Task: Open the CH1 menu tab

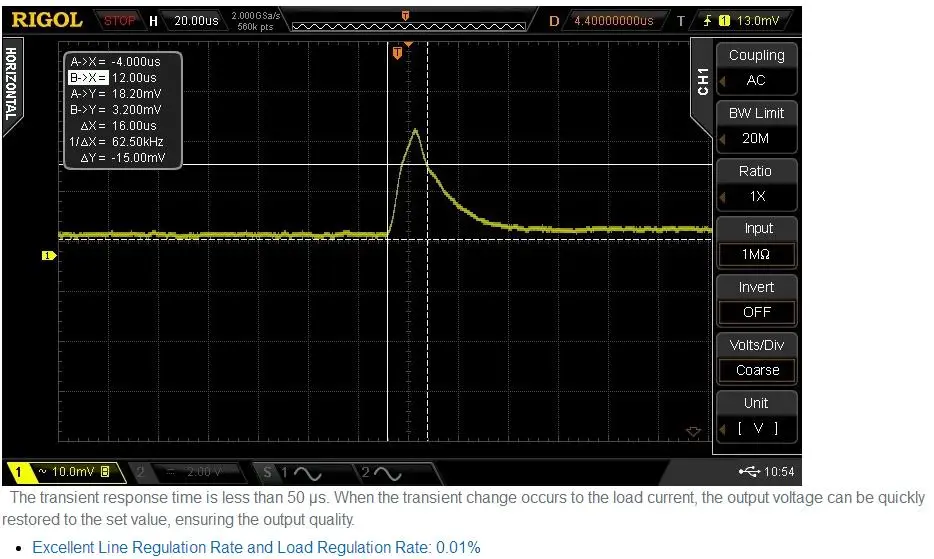Action: pos(703,82)
